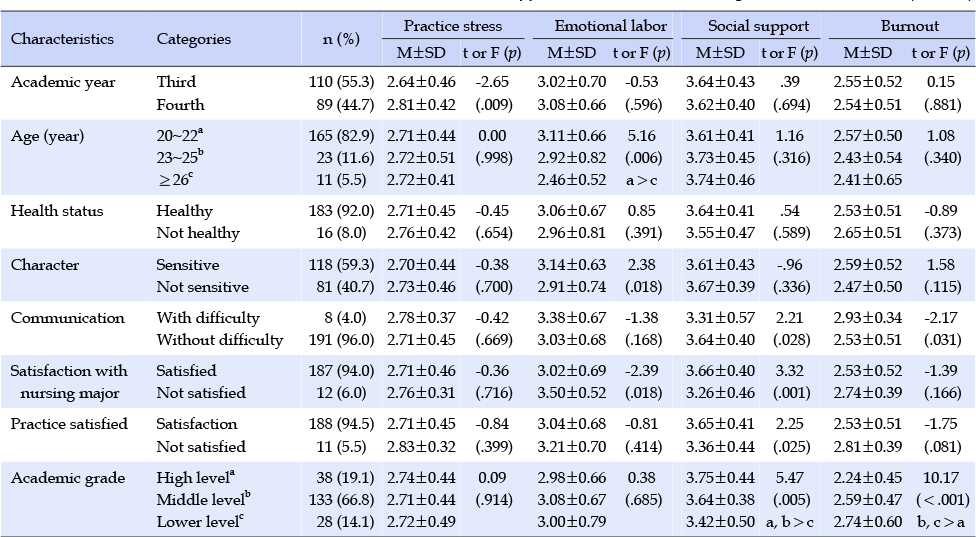This screenshot has width=976, height=537.
Task: Click the Not healthy category cell
Action: click(198, 233)
